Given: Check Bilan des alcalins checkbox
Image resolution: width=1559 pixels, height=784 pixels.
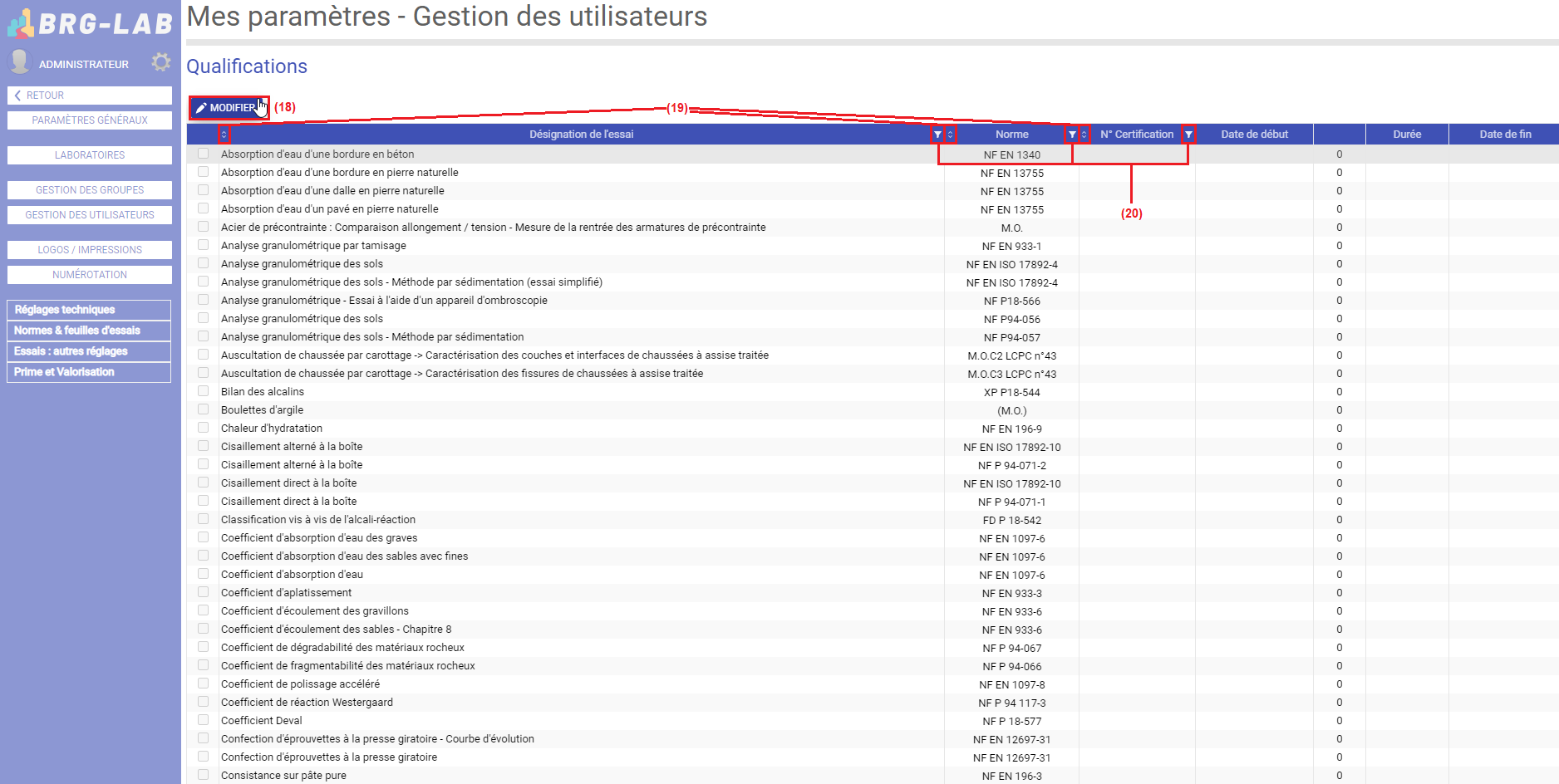Looking at the screenshot, I should [x=203, y=391].
